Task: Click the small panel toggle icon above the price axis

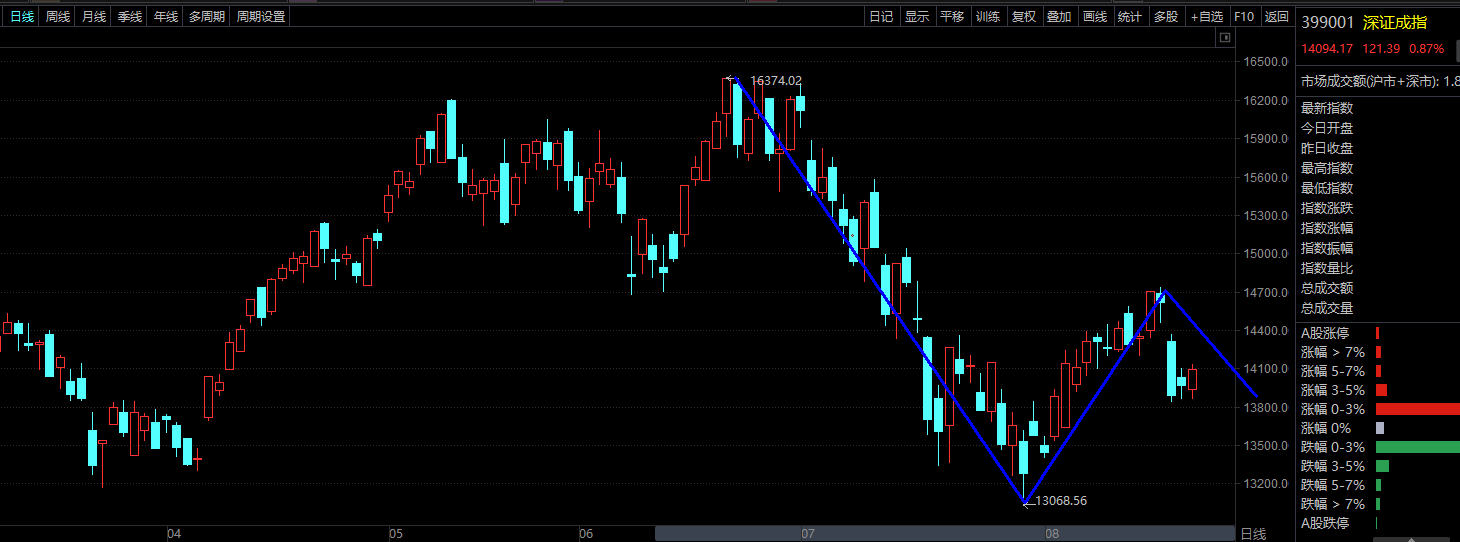Action: click(1224, 38)
